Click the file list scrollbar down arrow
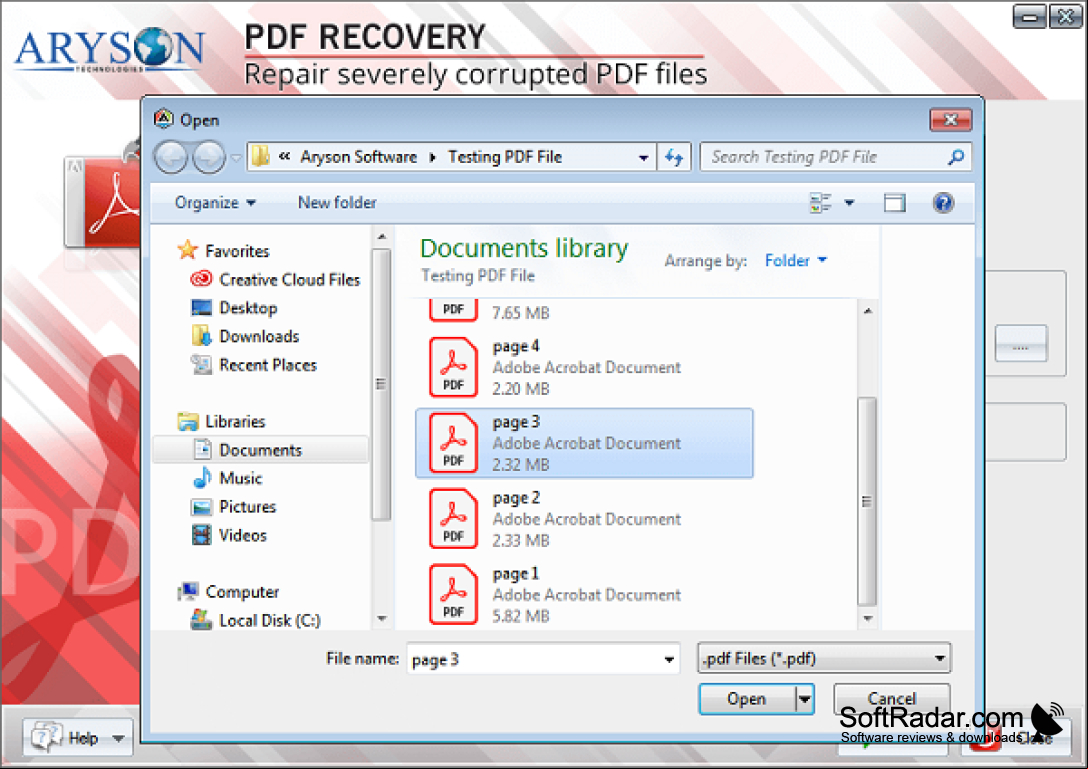1088x769 pixels. (867, 618)
